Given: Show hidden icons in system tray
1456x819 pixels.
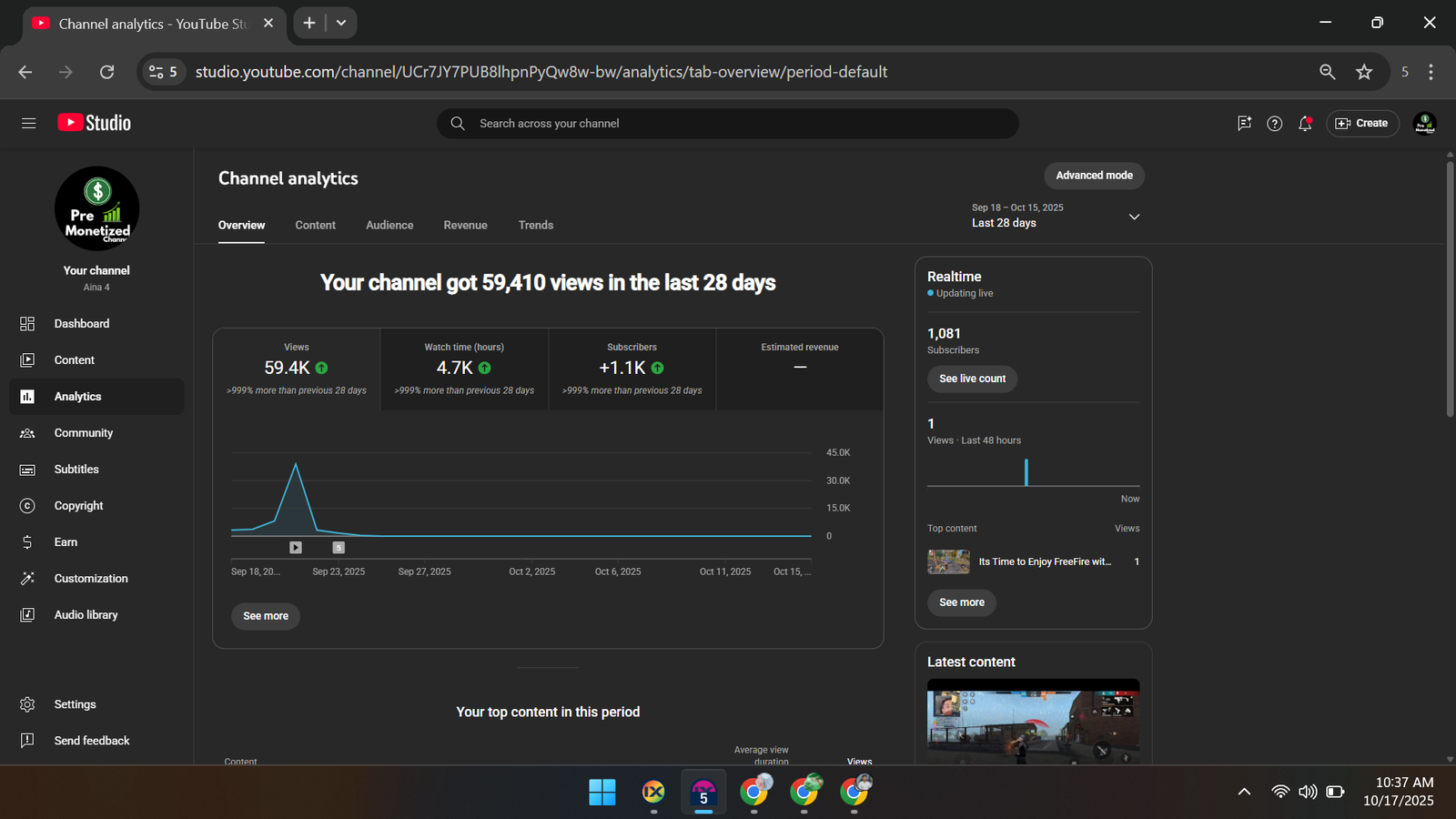Looking at the screenshot, I should (1244, 792).
